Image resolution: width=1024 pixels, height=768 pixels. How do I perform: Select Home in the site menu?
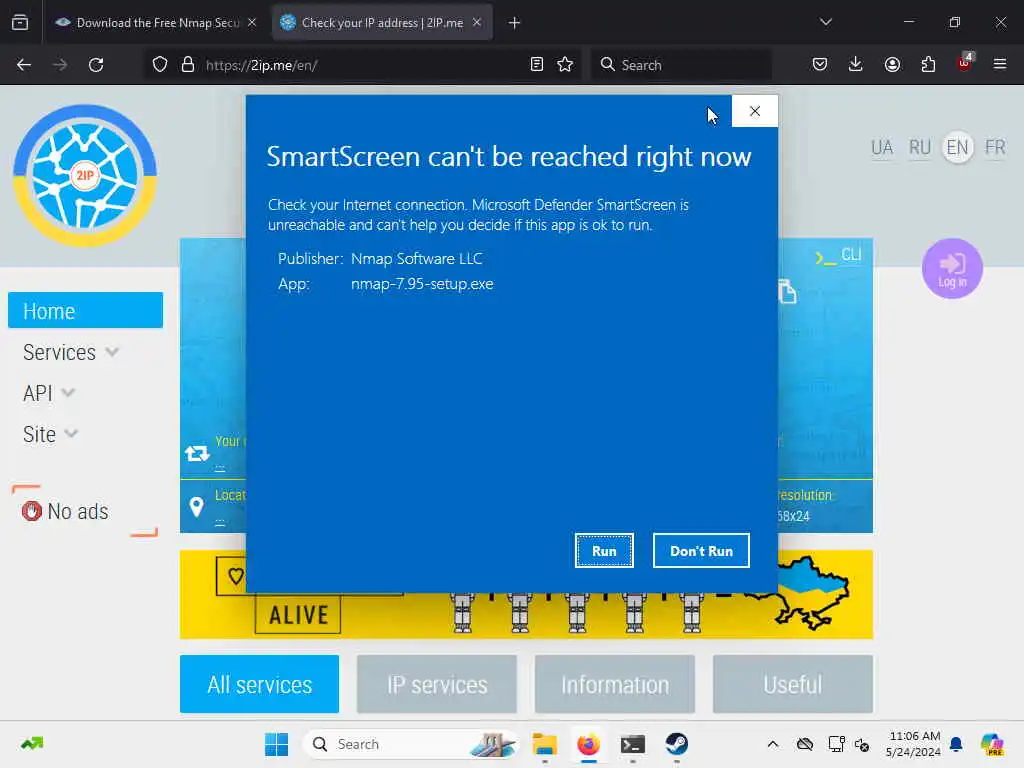(86, 310)
